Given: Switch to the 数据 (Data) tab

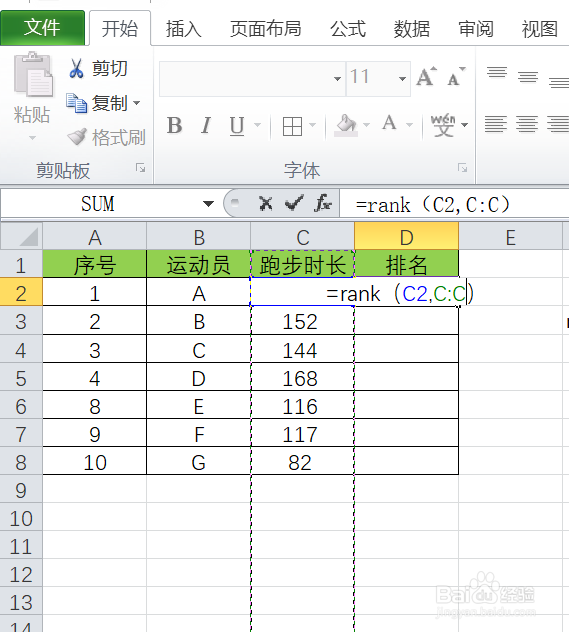Looking at the screenshot, I should [x=411, y=29].
